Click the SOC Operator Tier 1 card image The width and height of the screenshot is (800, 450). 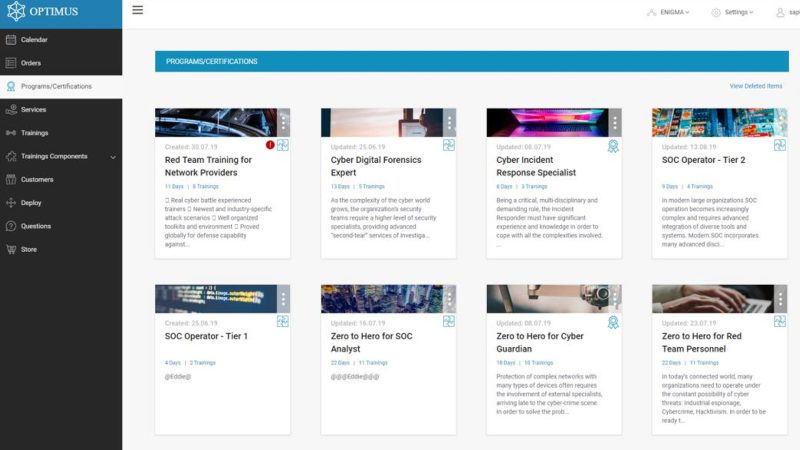[x=214, y=299]
